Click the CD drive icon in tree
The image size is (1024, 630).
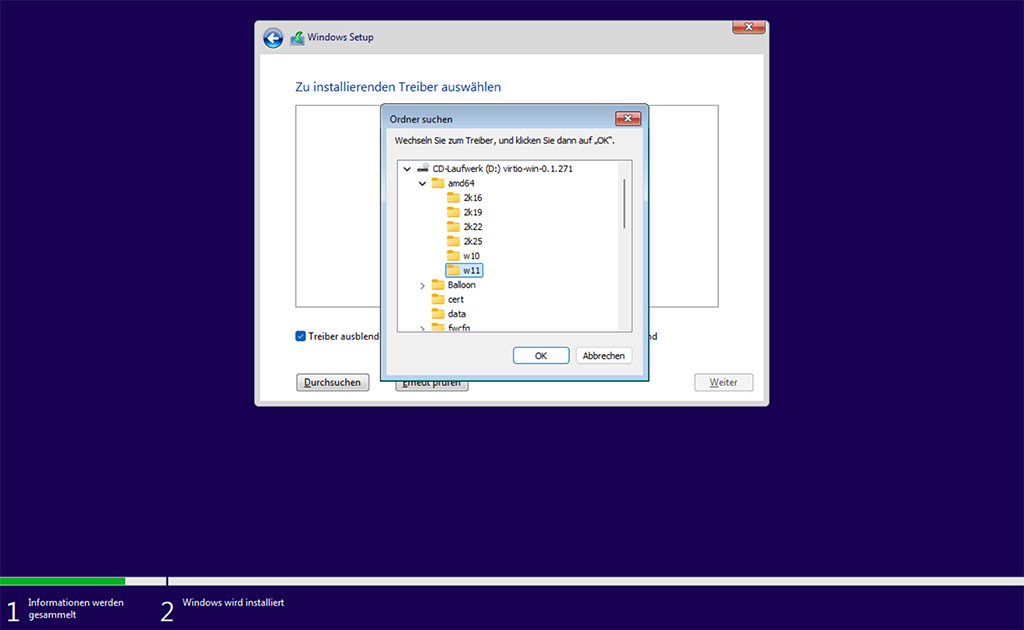tap(423, 168)
